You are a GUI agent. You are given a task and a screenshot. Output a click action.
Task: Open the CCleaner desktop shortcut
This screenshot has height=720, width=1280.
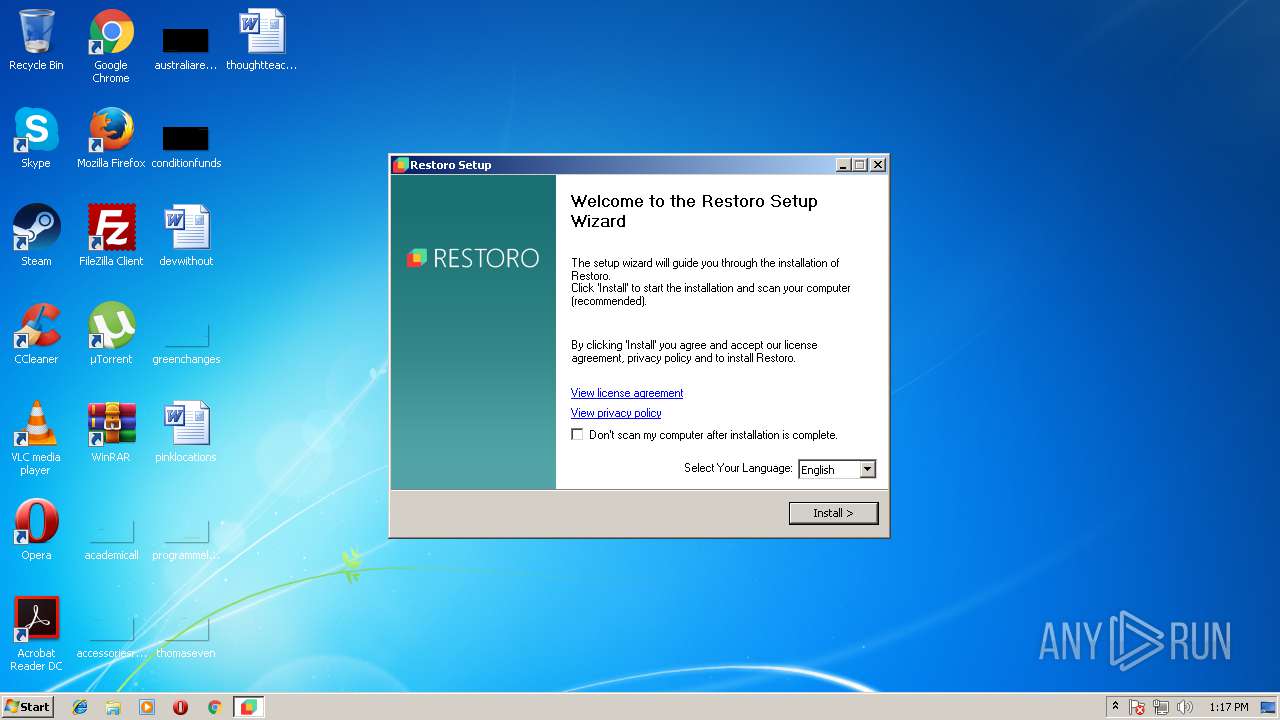click(x=36, y=334)
